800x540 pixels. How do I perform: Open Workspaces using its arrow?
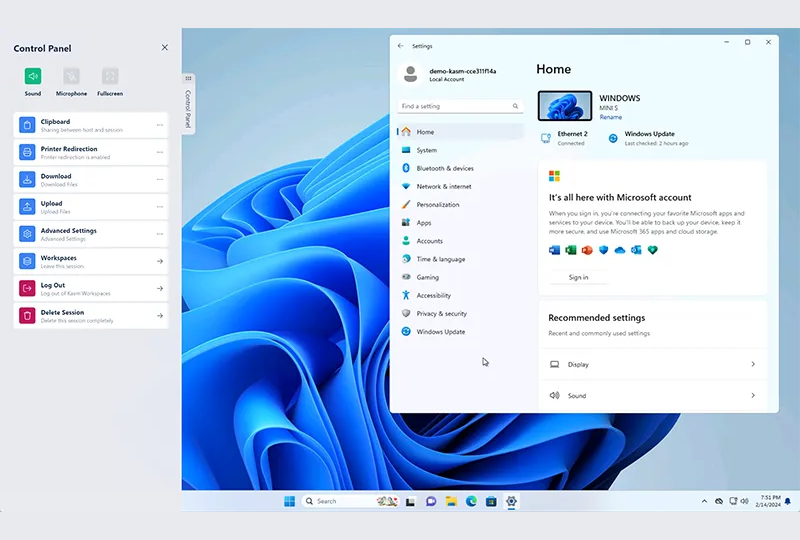point(160,261)
